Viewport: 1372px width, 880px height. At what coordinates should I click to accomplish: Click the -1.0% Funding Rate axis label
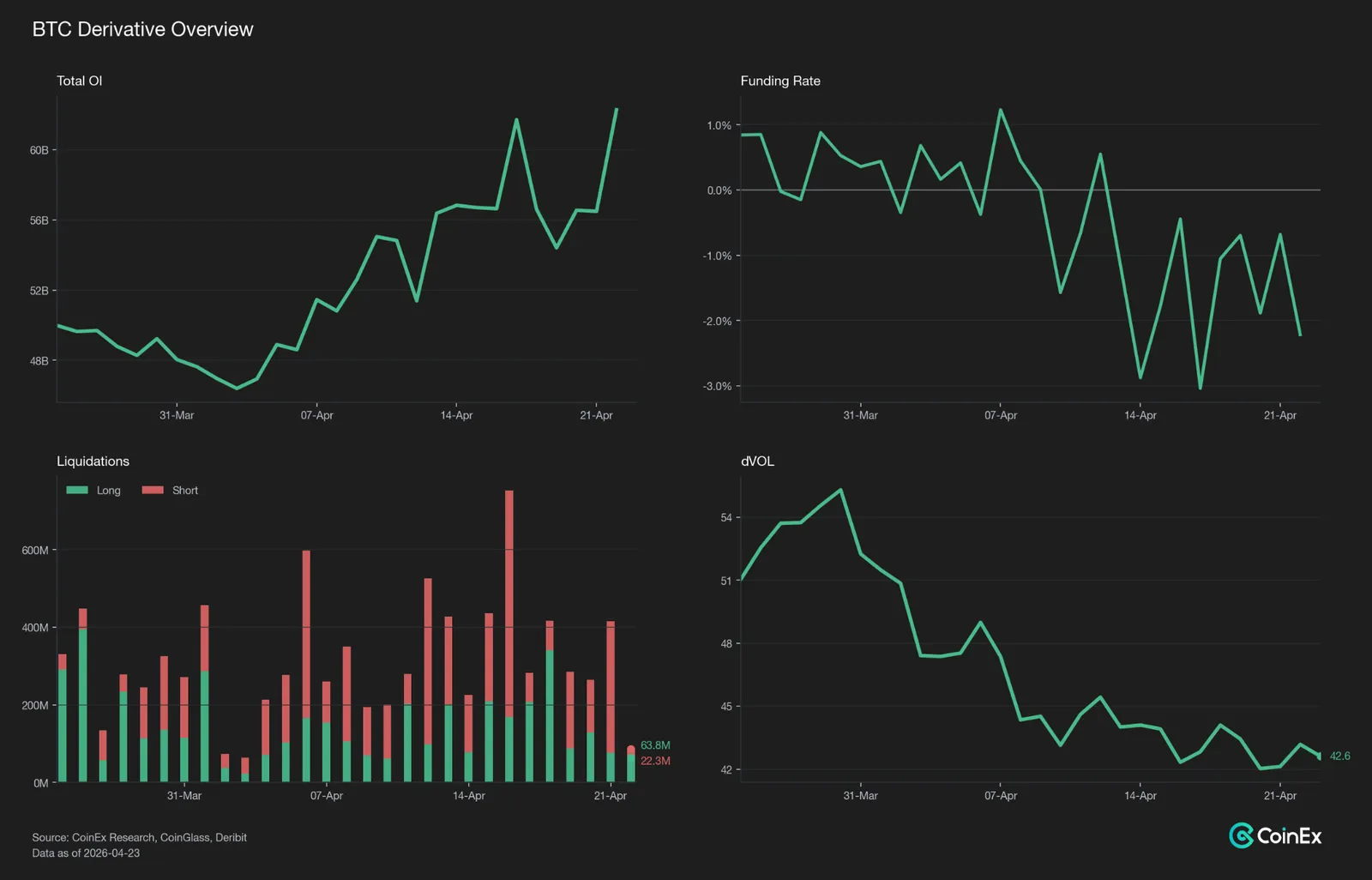717,256
